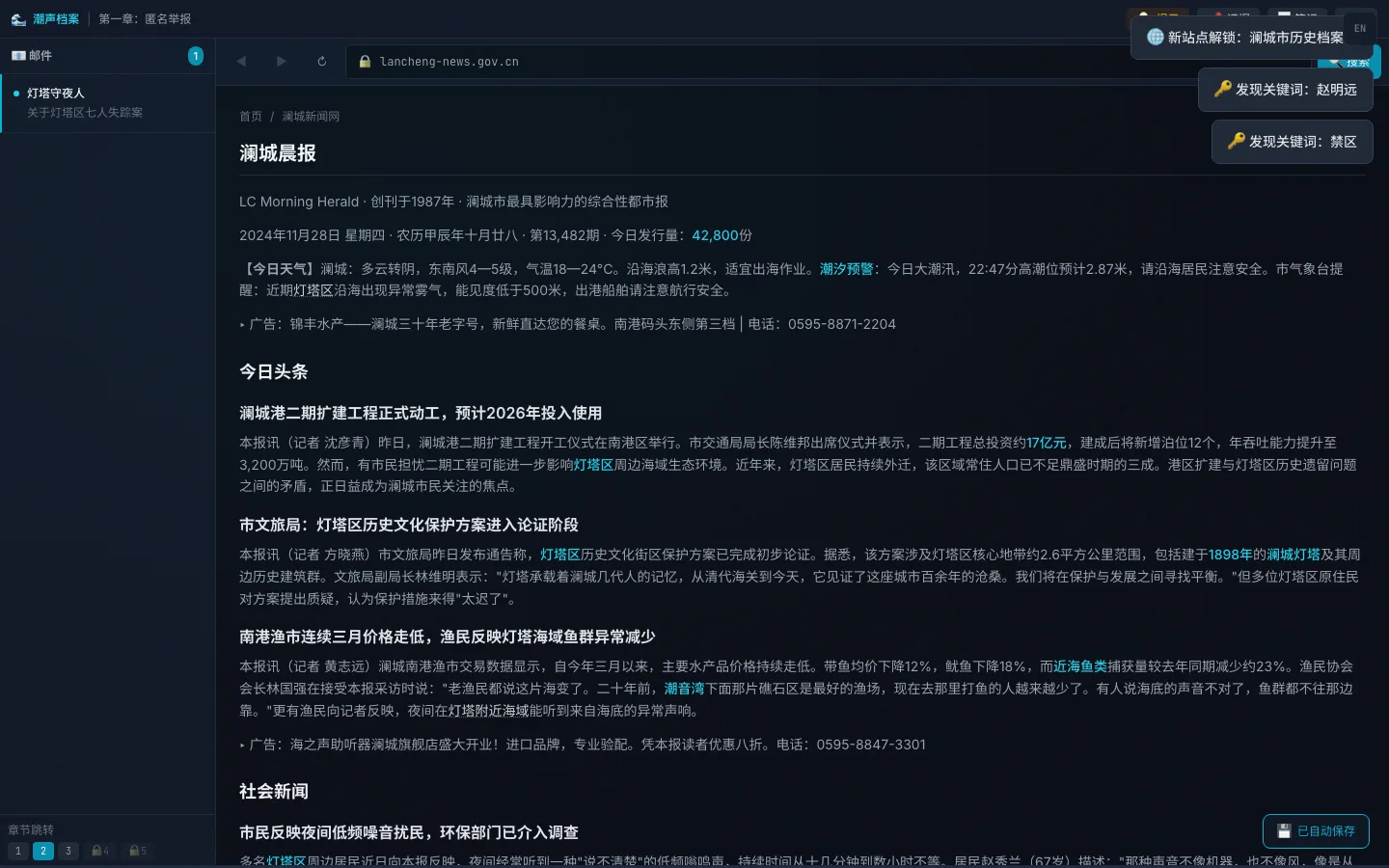Click the 海之声助听器 advertisement line
This screenshot has width=1389, height=868.
(x=583, y=745)
